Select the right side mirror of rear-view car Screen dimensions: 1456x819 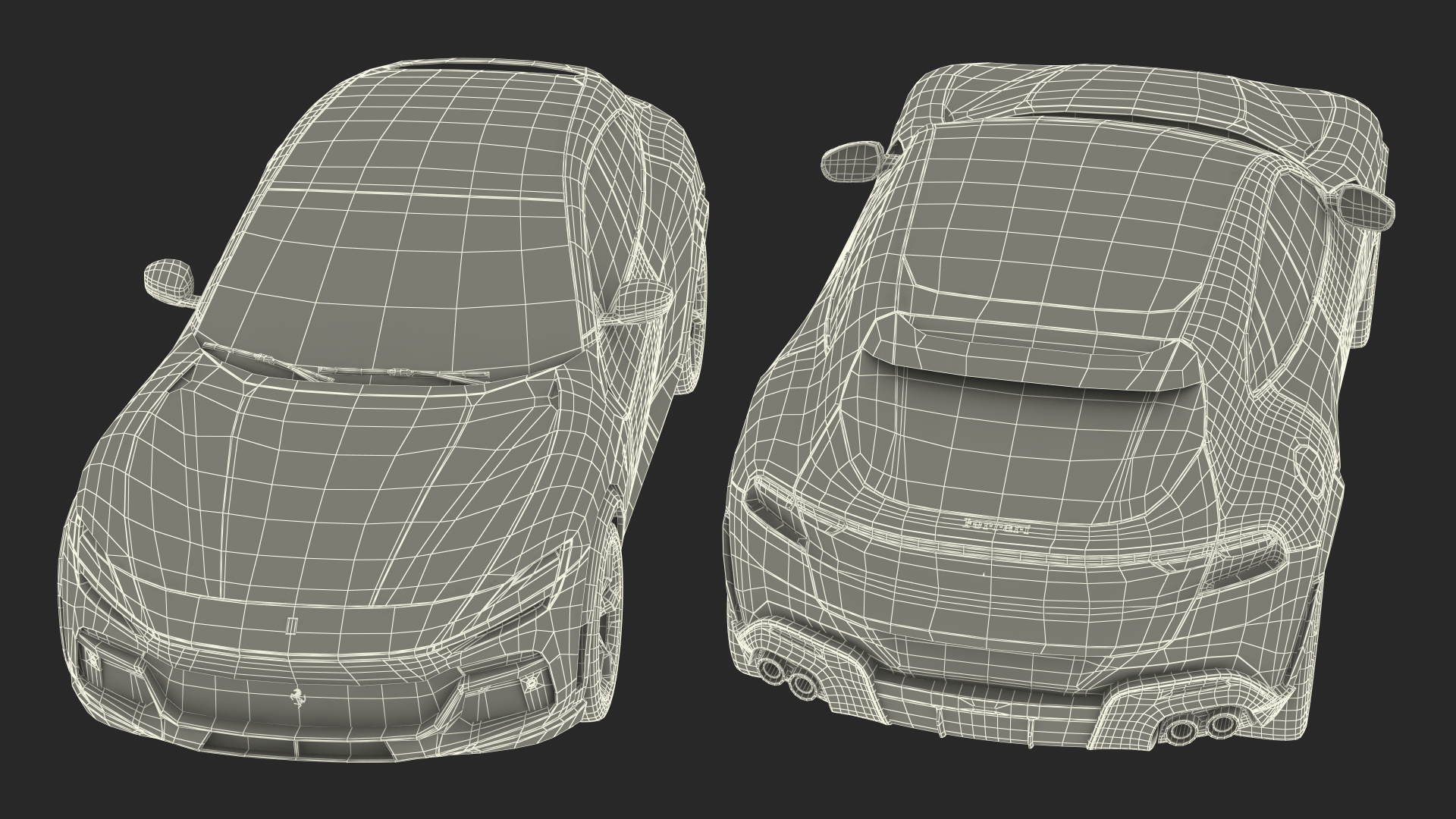pyautogui.click(x=1367, y=209)
